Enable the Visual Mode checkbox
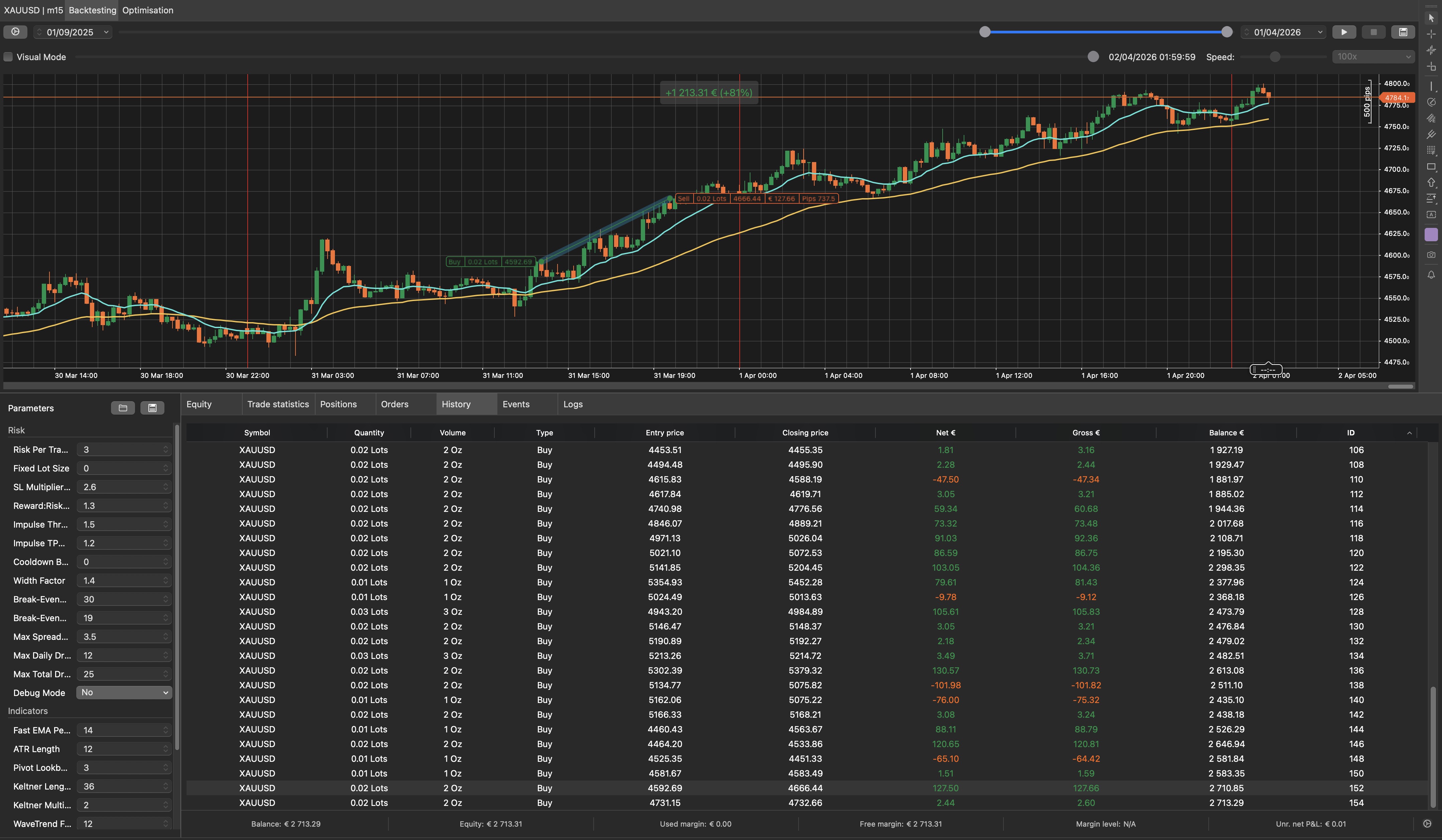 9,57
